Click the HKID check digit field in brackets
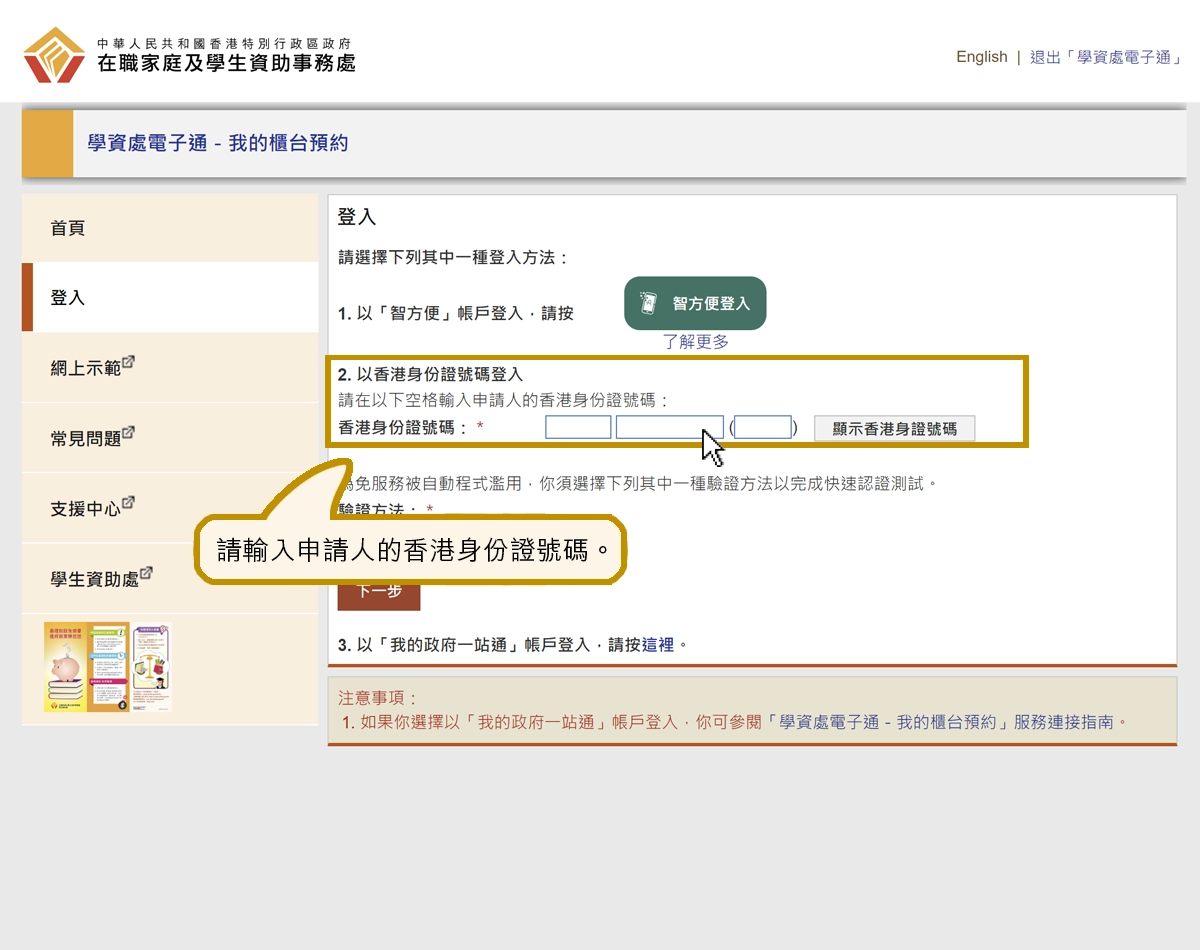Screen dimensions: 1200x950 [x=763, y=428]
